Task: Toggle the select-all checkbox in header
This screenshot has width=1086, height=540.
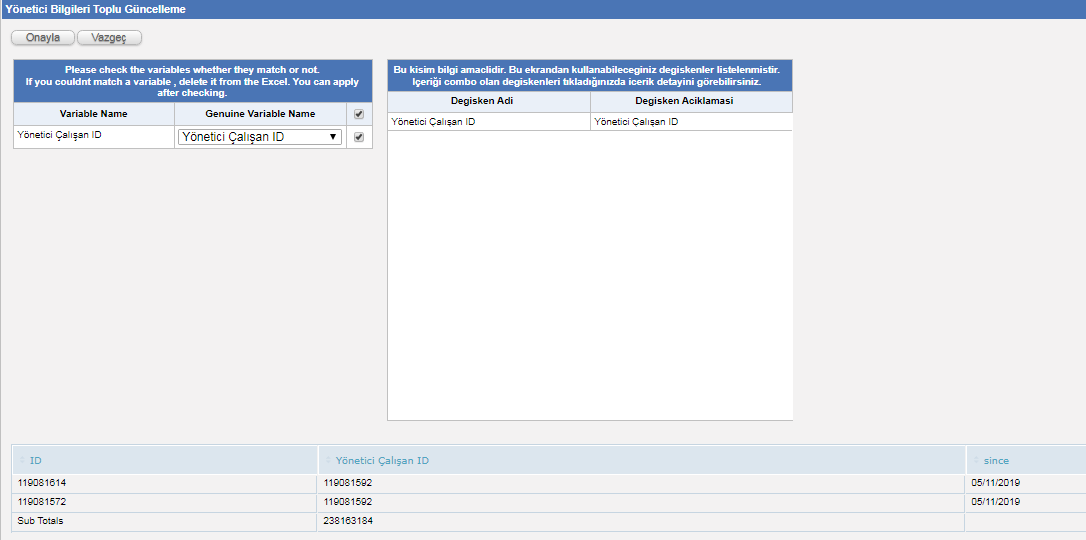Action: point(359,114)
